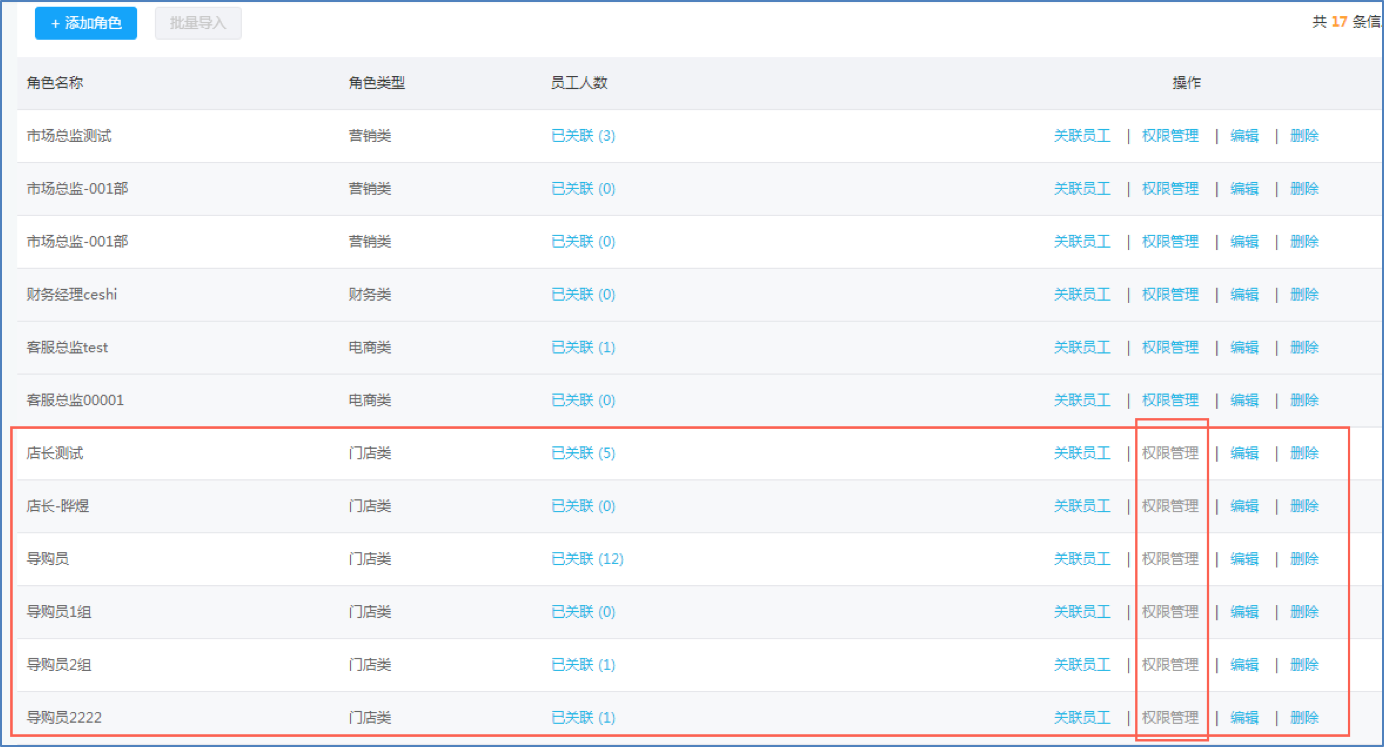Viewport: 1384px width, 747px height.
Task: Select the role name 导购员1组
Action: pos(59,613)
